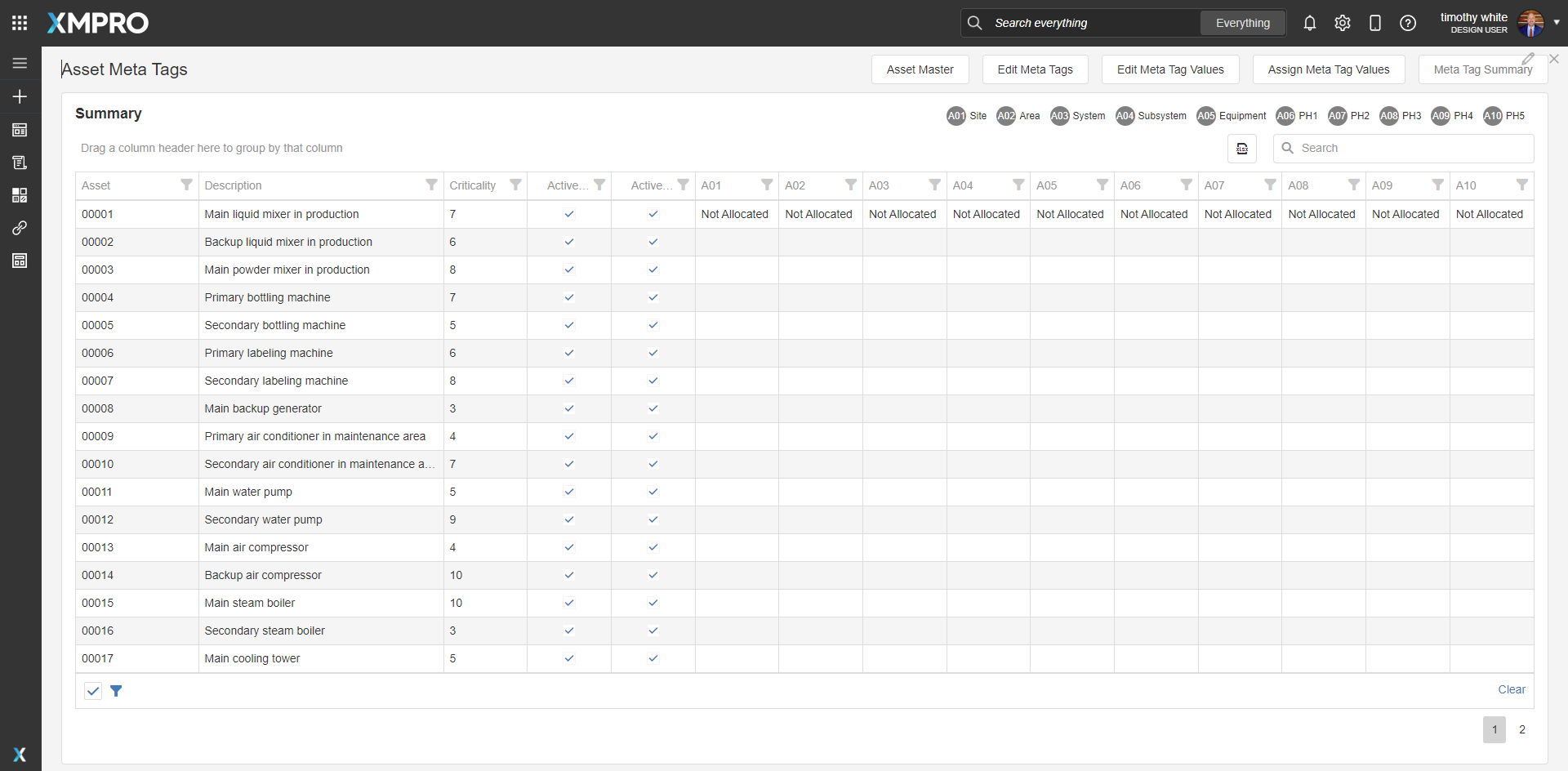
Task: Open filter for Asset column
Action: [x=186, y=185]
